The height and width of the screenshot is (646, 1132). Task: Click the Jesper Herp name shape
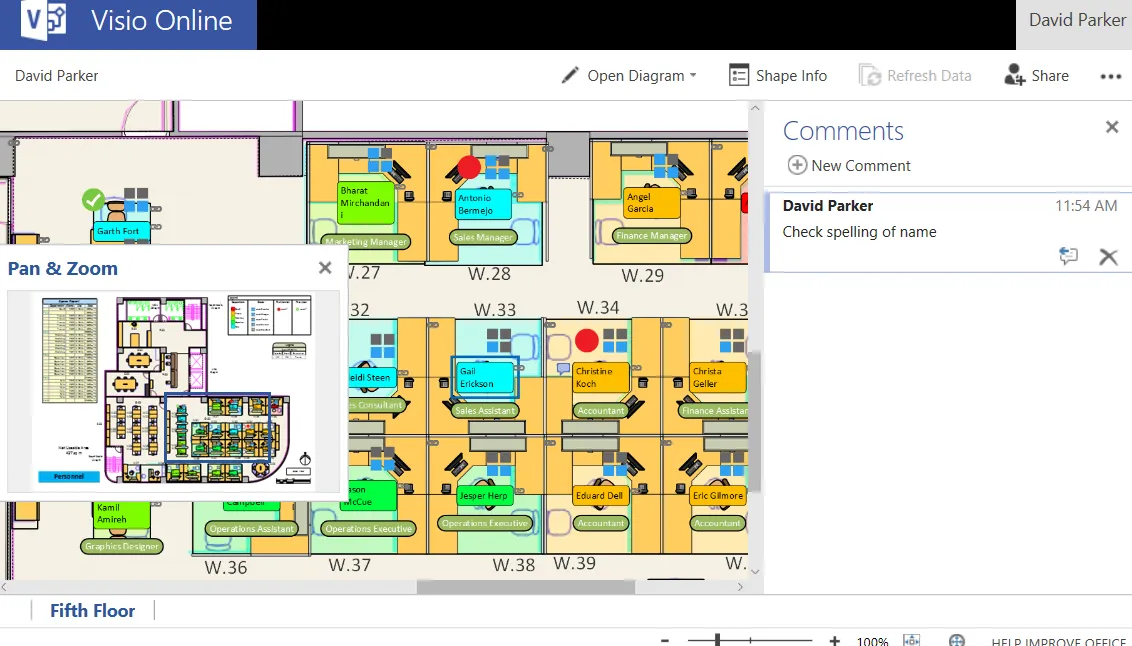click(485, 496)
